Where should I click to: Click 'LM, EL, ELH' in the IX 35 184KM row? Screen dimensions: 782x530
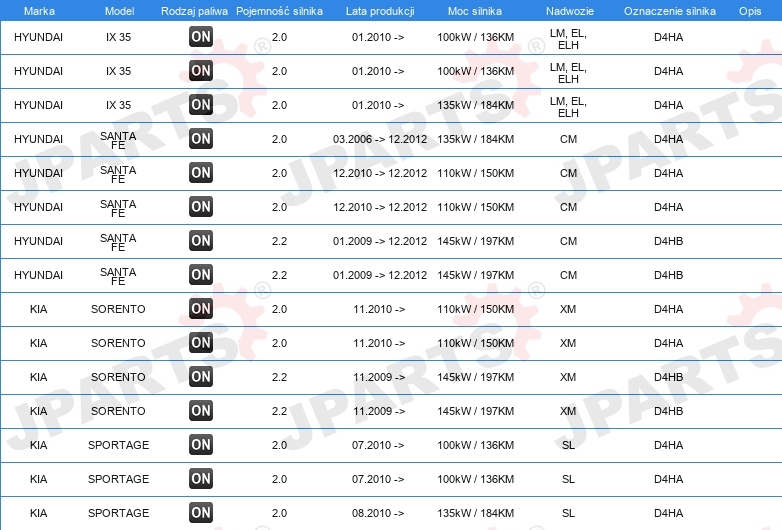click(568, 107)
